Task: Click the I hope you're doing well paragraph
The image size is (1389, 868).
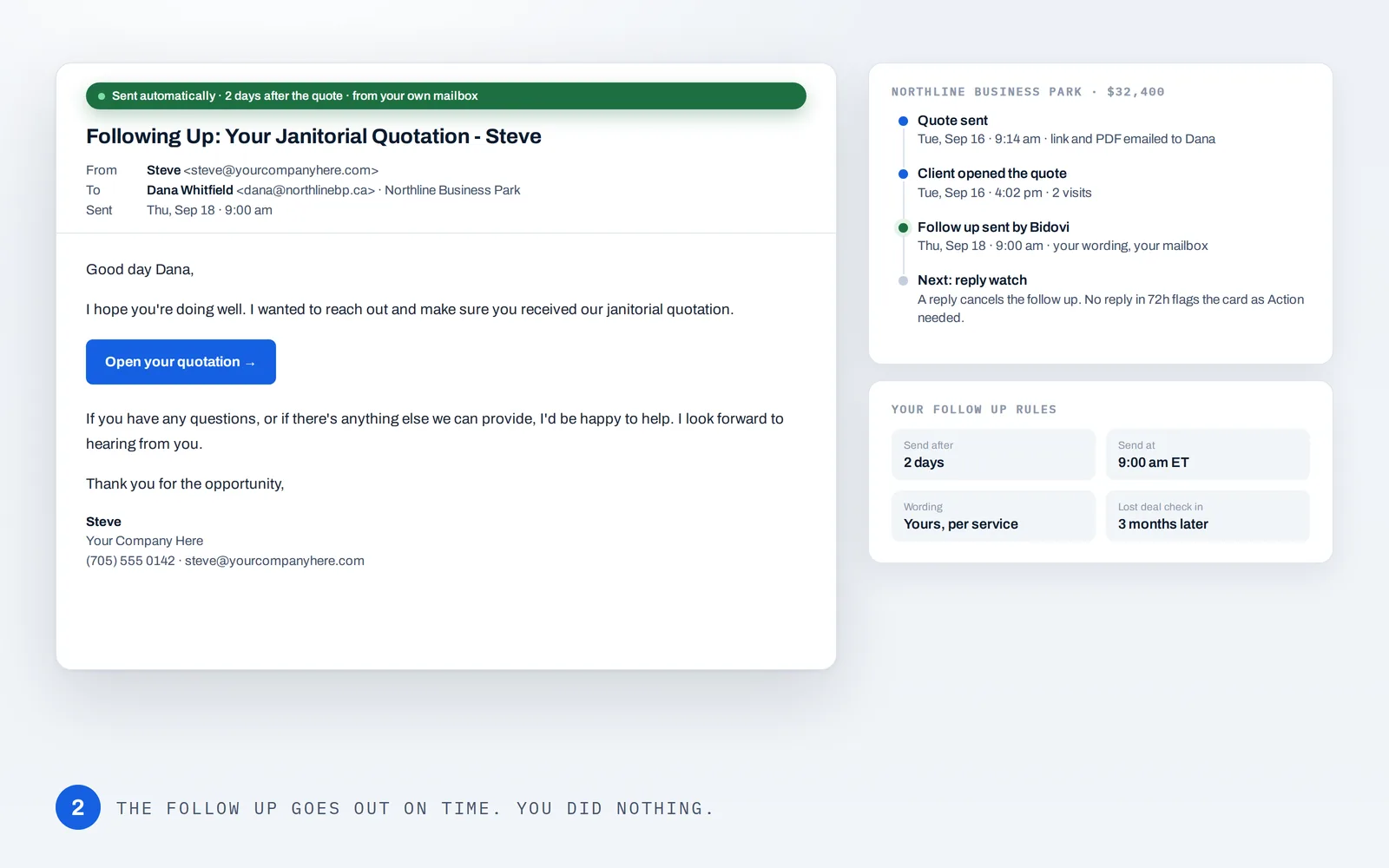Action: [x=410, y=310]
